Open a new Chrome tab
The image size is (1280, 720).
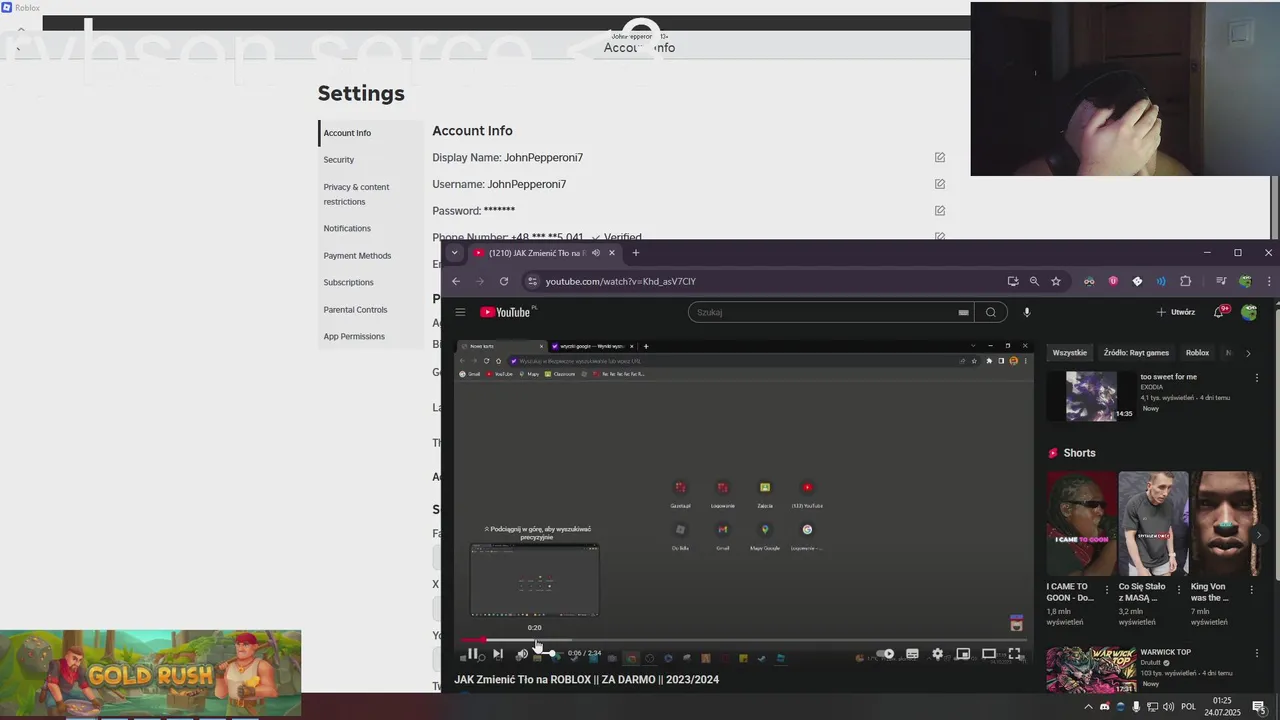635,253
